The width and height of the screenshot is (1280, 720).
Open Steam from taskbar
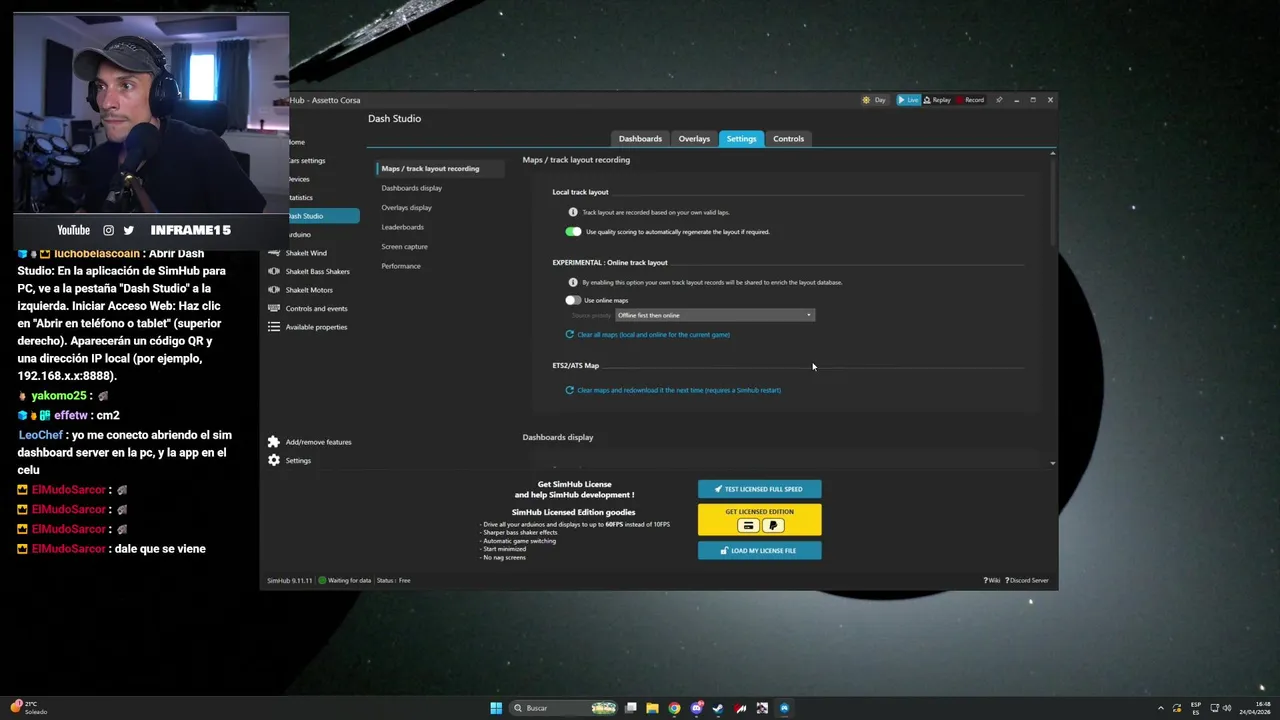pos(718,708)
